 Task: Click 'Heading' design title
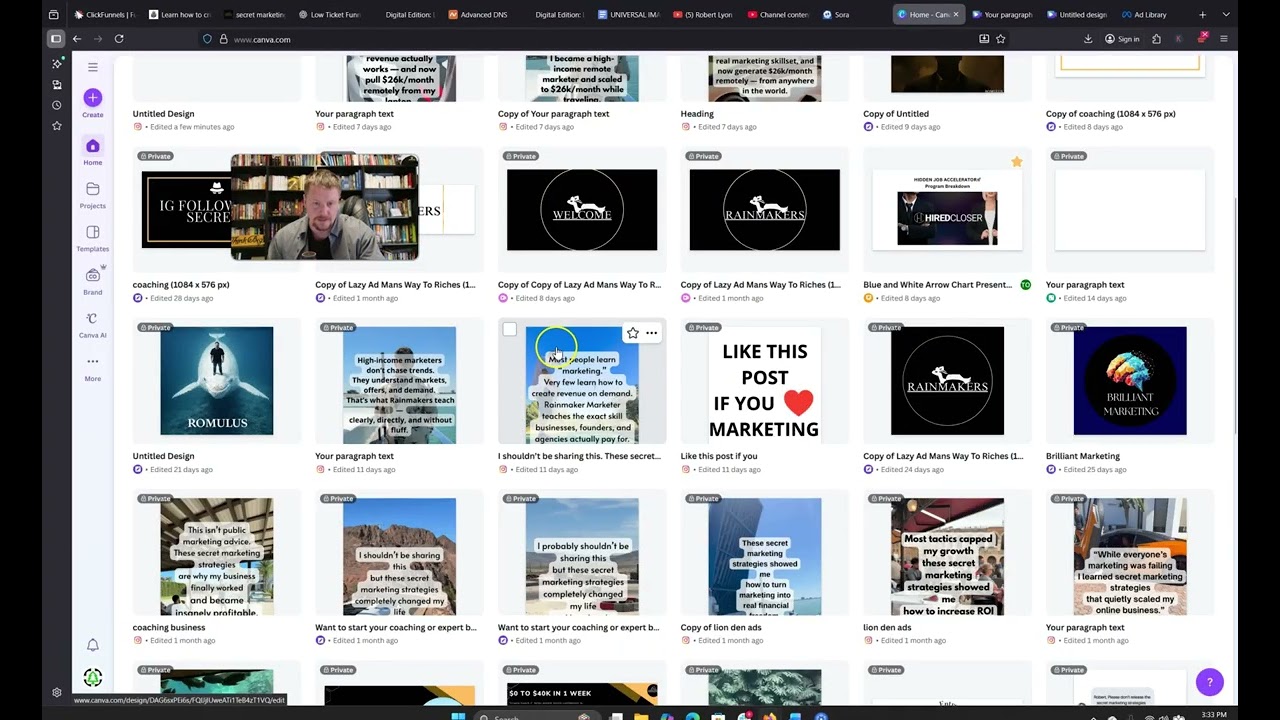click(697, 114)
